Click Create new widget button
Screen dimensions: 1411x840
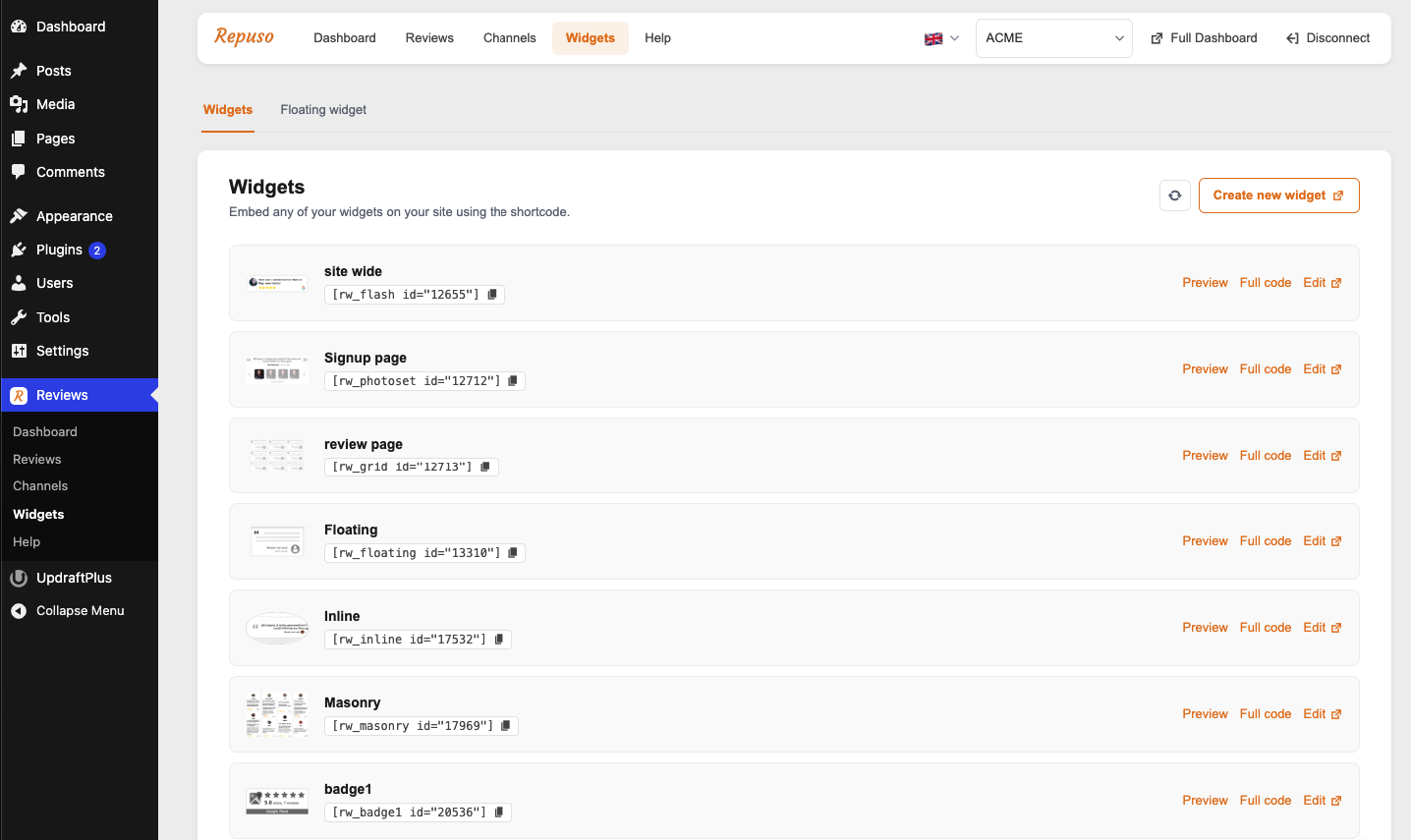pyautogui.click(x=1279, y=196)
